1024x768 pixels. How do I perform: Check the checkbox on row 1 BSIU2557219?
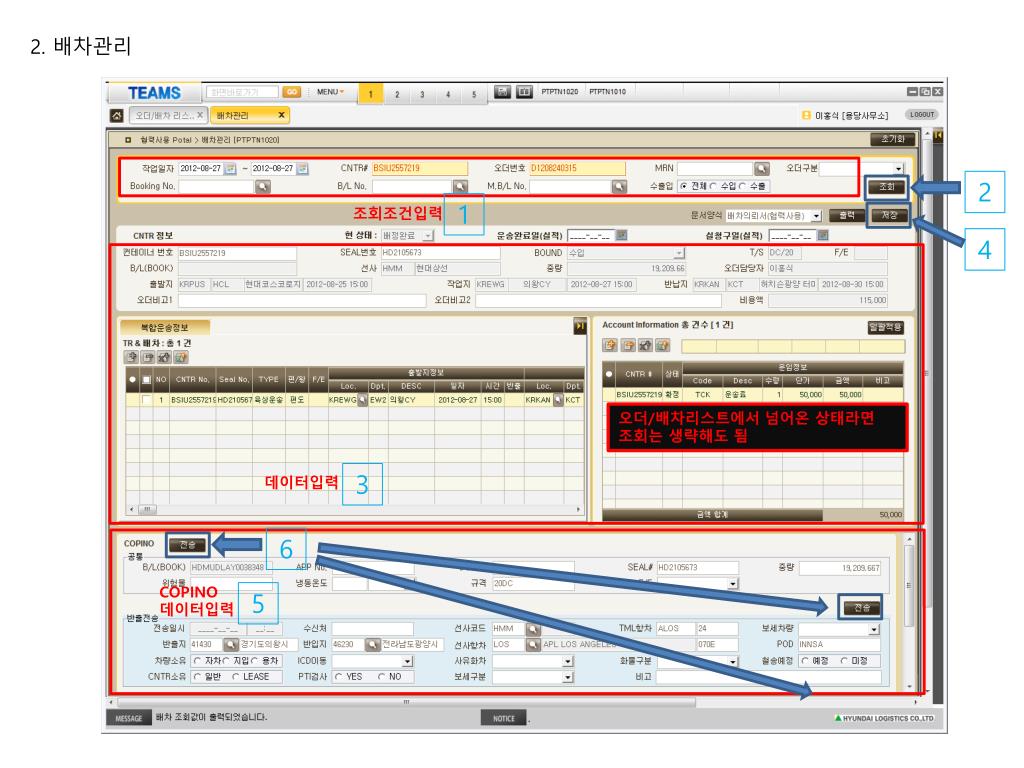(146, 400)
